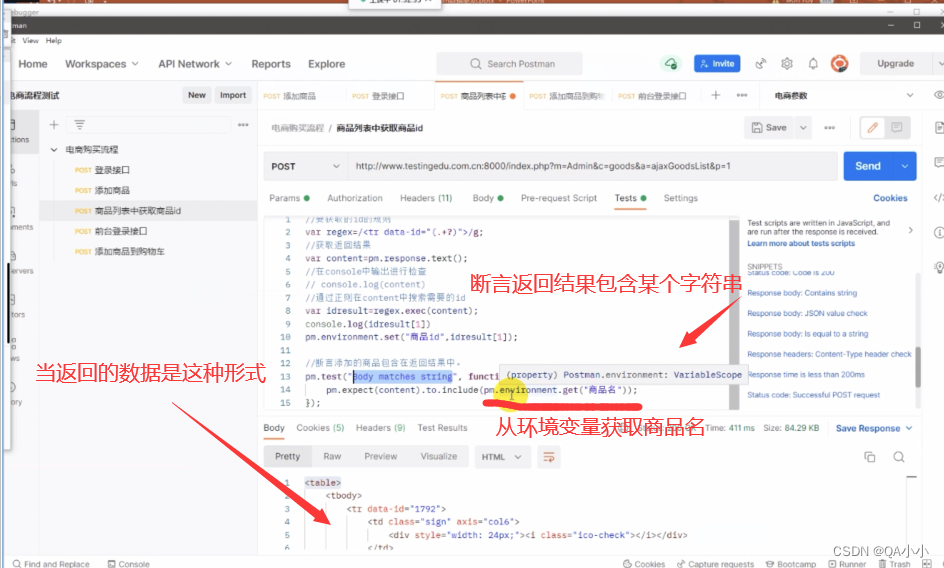The height and width of the screenshot is (568, 944).
Task: Open the environment selector dropdown
Action: pos(843,95)
